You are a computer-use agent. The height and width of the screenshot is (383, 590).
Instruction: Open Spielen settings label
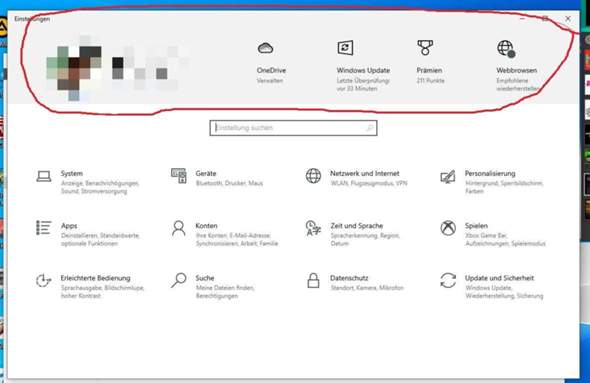pos(476,226)
